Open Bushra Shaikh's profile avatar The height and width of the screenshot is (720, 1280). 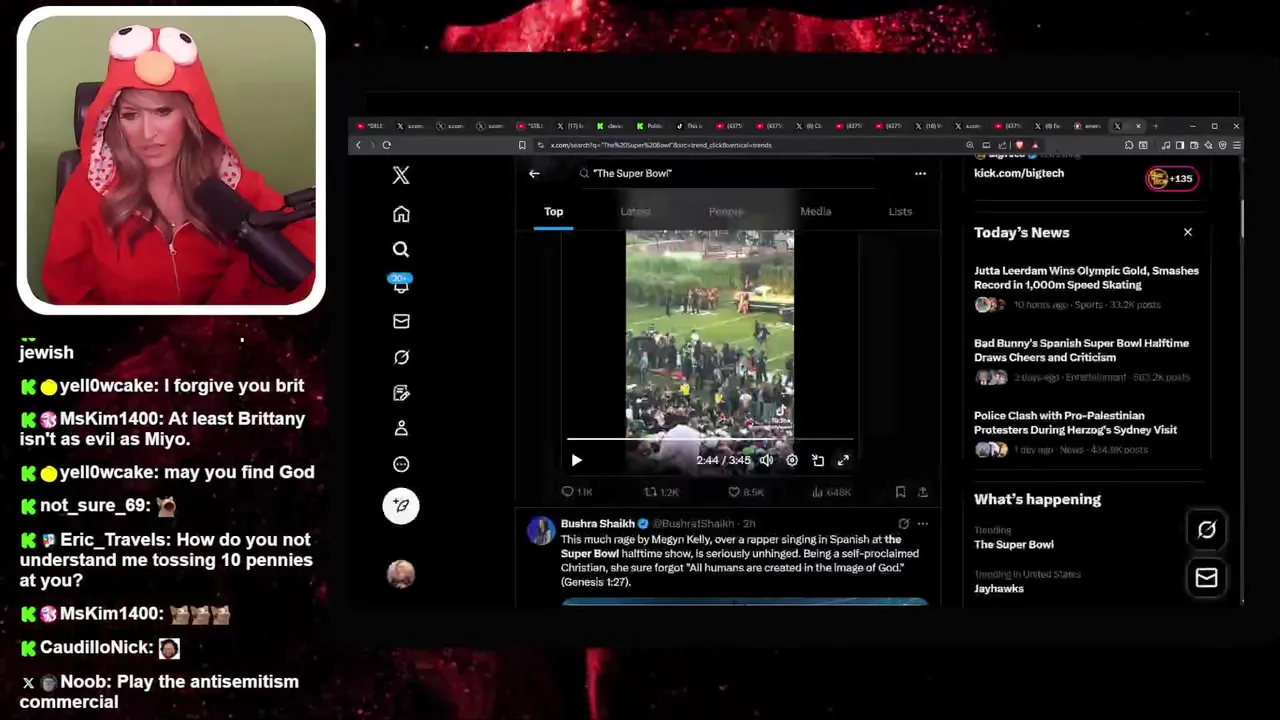click(541, 531)
